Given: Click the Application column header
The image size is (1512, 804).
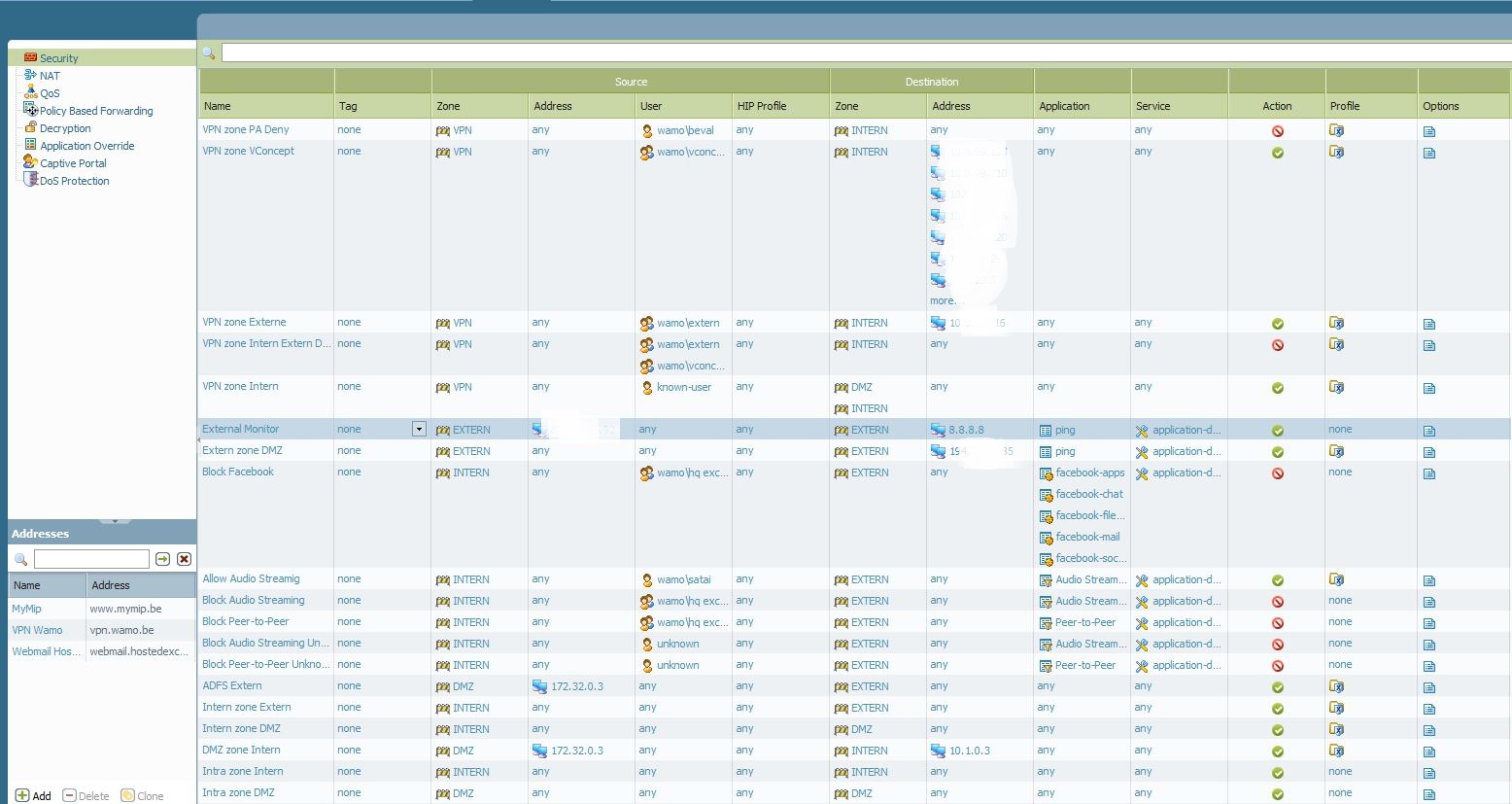Looking at the screenshot, I should coord(1082,106).
